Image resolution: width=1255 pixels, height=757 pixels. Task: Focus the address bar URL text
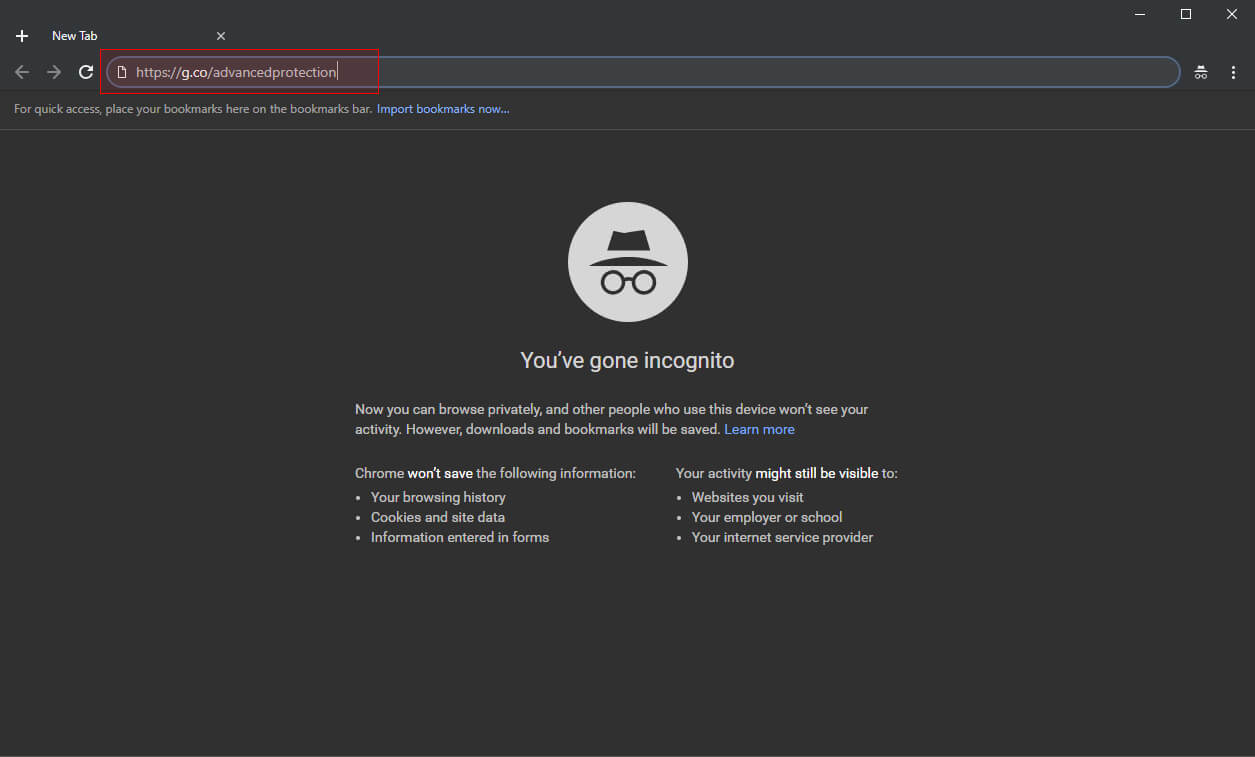pyautogui.click(x=236, y=72)
